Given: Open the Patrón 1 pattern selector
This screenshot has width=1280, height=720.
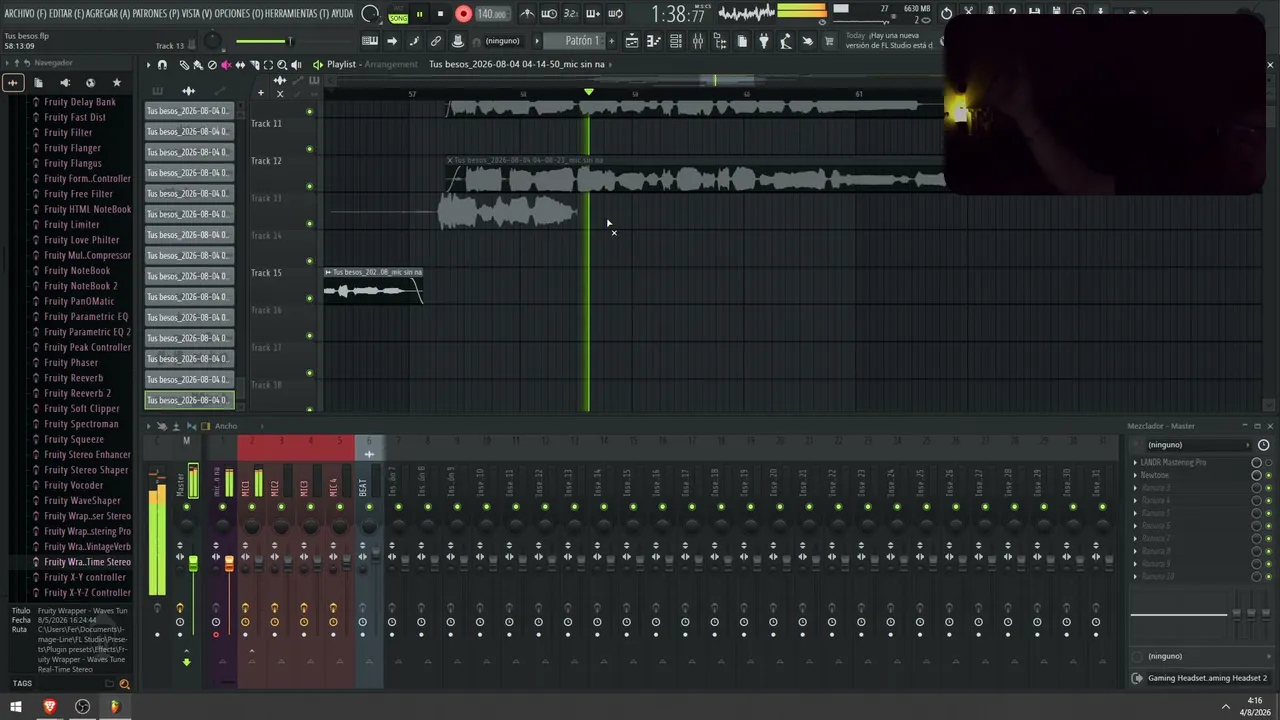Looking at the screenshot, I should coord(582,41).
